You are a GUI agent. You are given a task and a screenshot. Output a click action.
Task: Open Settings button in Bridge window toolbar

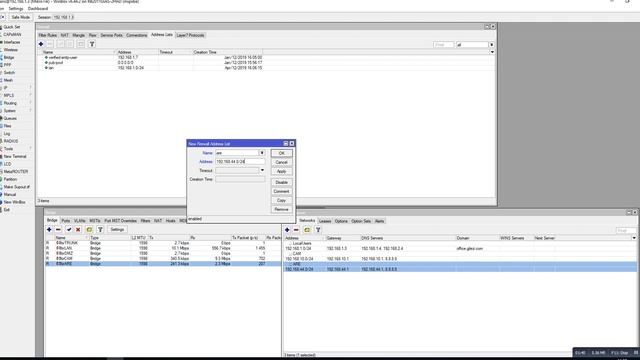click(117, 230)
